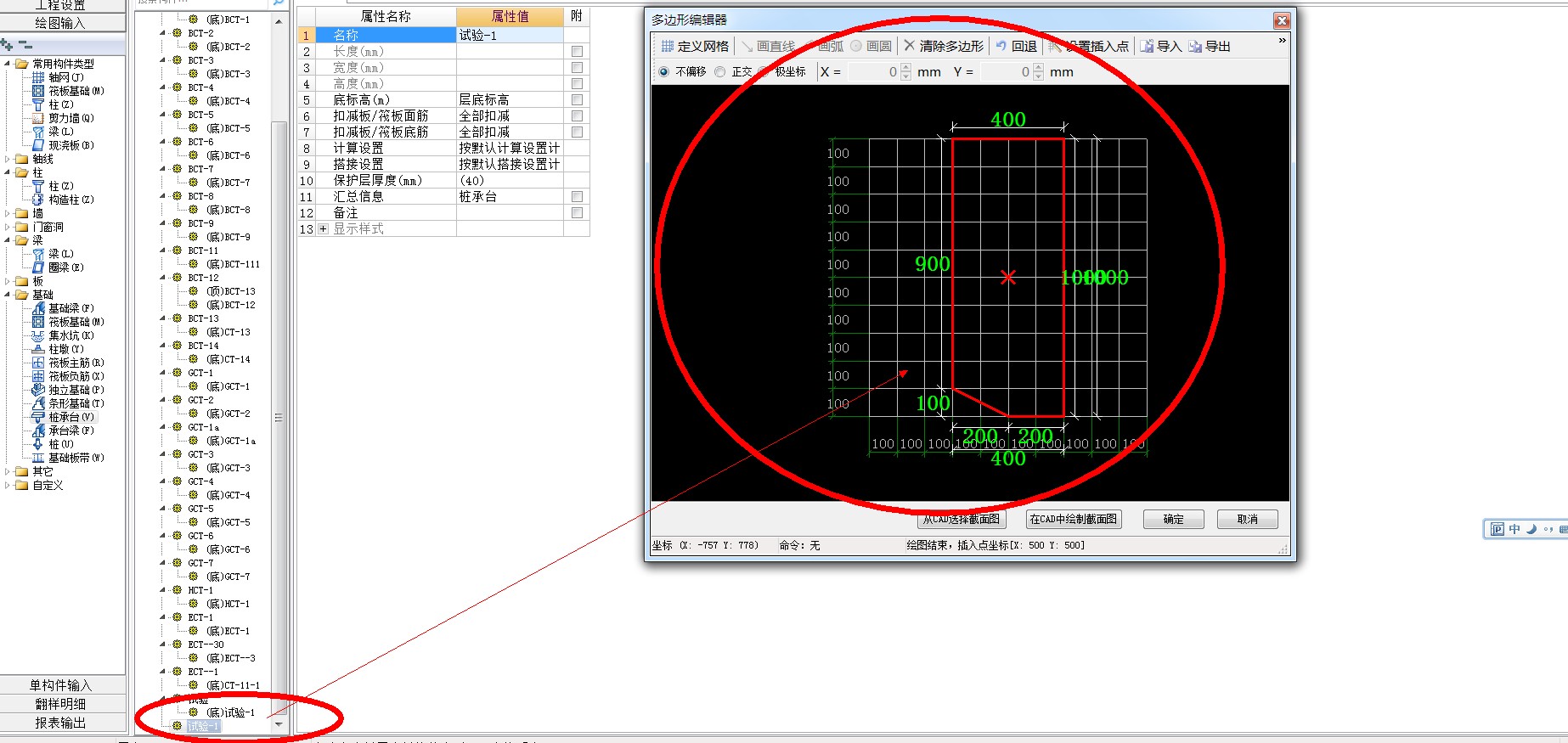
Task: Toggle Chinese input mode 中 icon
Action: coord(1514,529)
